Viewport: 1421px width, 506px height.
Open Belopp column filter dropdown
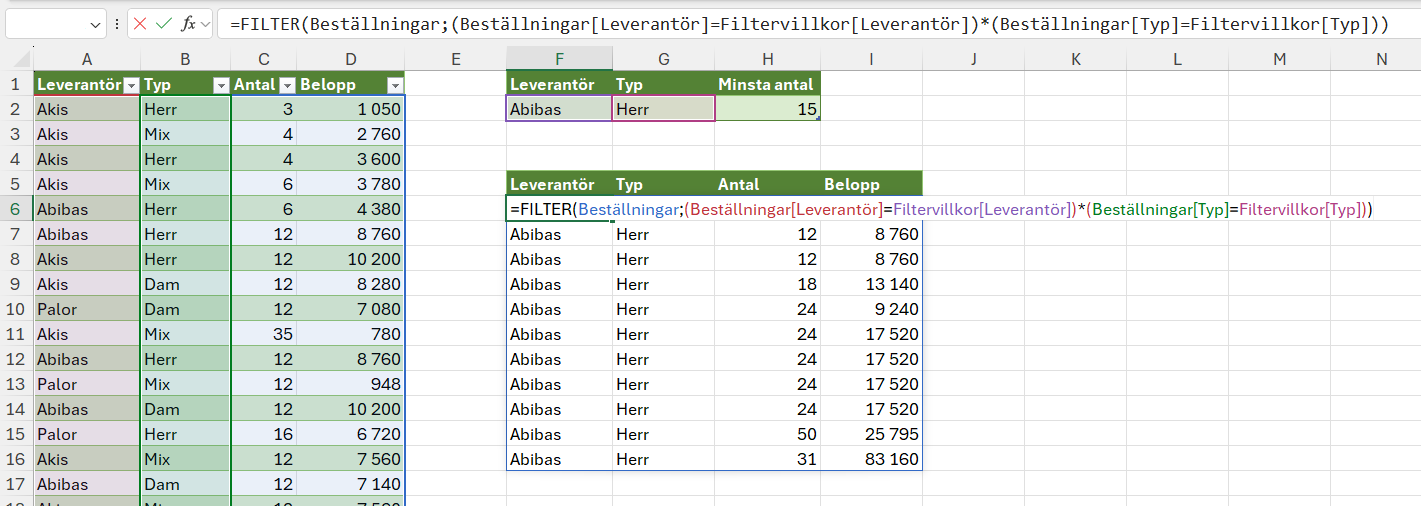(x=395, y=85)
